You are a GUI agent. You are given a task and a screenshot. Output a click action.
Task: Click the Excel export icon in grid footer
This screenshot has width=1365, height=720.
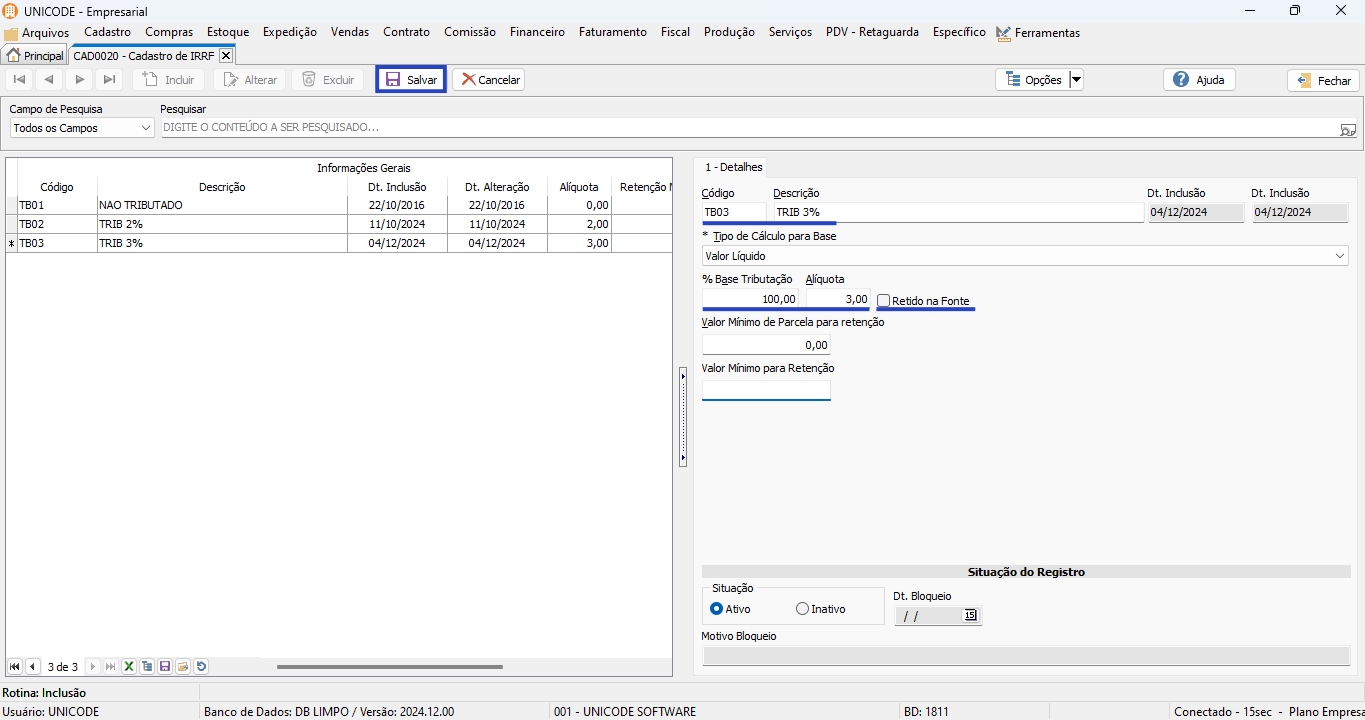(129, 667)
